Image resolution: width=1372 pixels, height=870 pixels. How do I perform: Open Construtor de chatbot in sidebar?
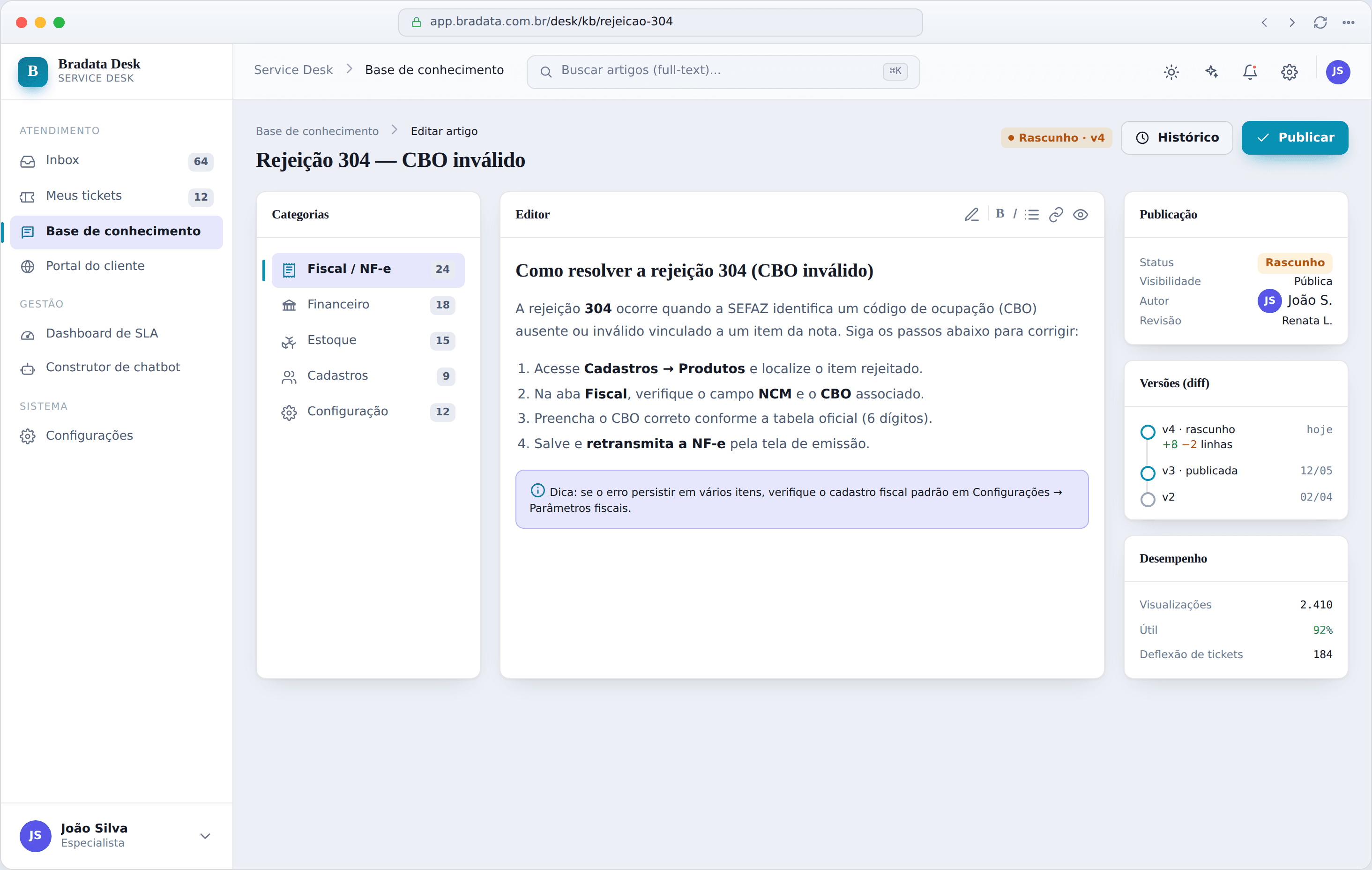click(116, 367)
